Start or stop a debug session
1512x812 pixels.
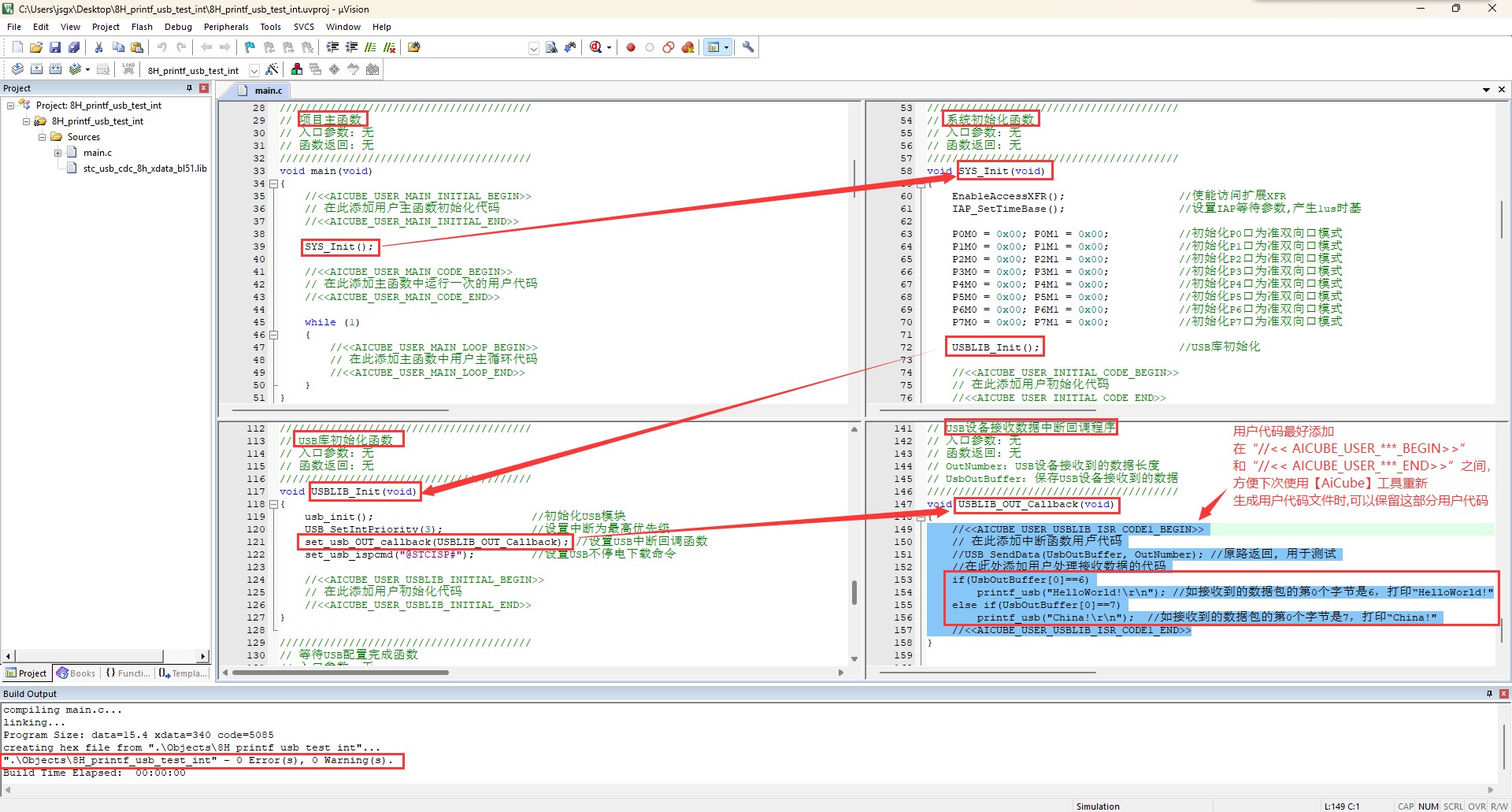tap(596, 47)
